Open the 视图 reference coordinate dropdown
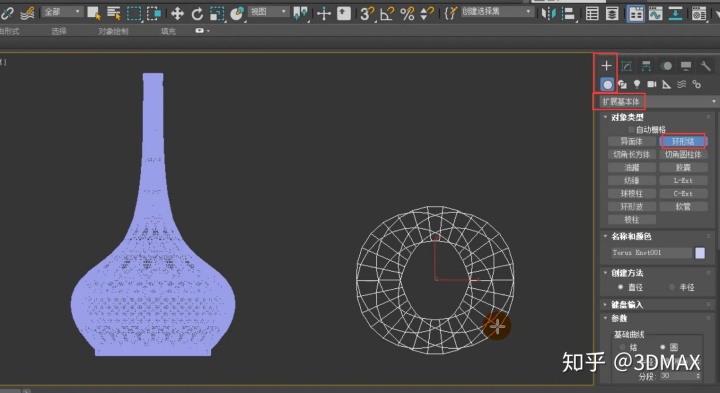Image resolution: width=720 pixels, height=393 pixels. tap(269, 11)
